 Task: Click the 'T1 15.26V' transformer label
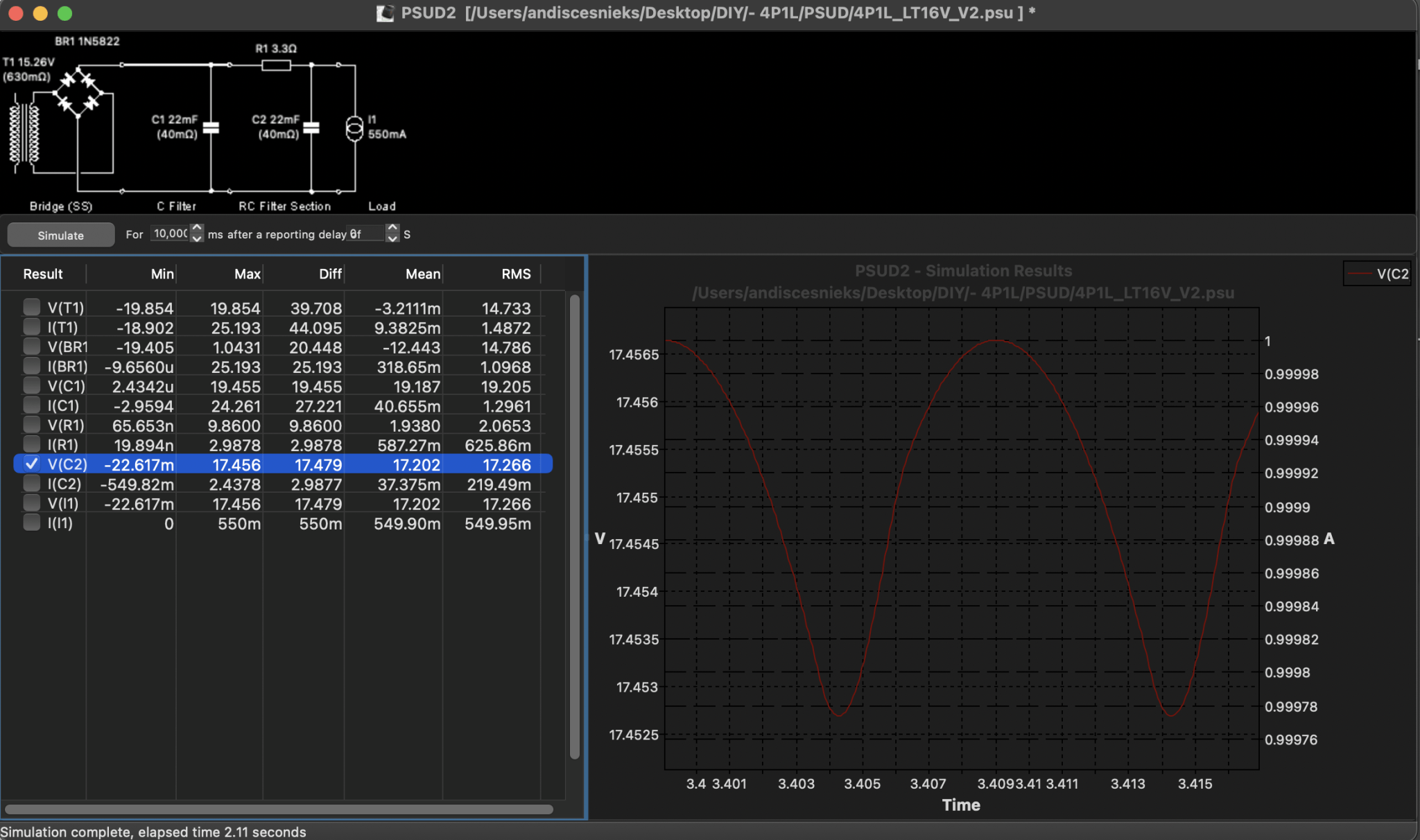tap(28, 62)
